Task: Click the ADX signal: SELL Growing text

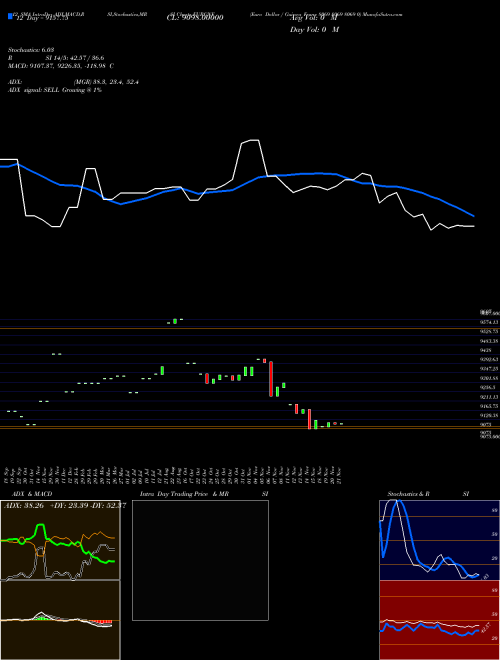Action: (55, 90)
